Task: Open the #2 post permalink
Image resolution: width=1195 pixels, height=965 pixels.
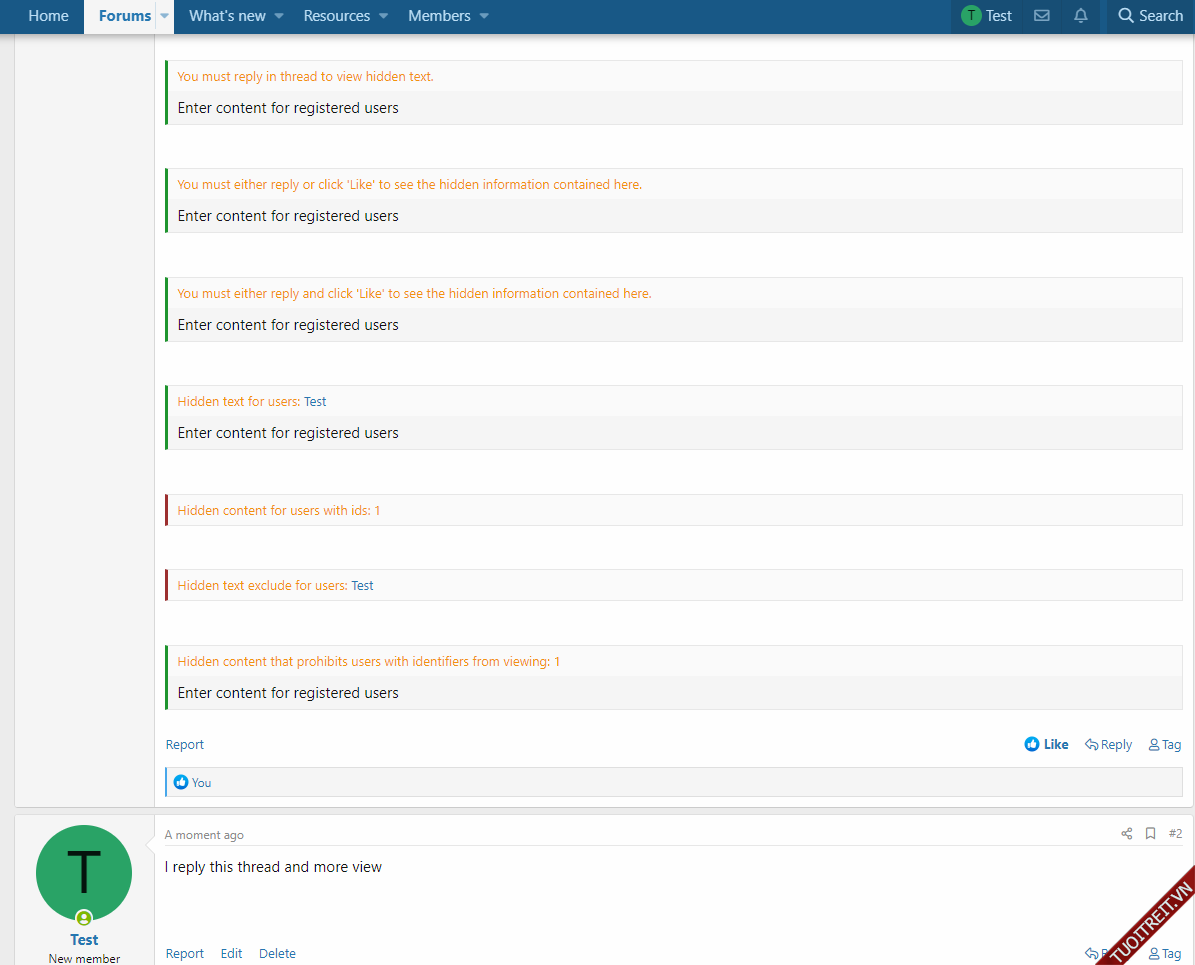Action: tap(1175, 834)
